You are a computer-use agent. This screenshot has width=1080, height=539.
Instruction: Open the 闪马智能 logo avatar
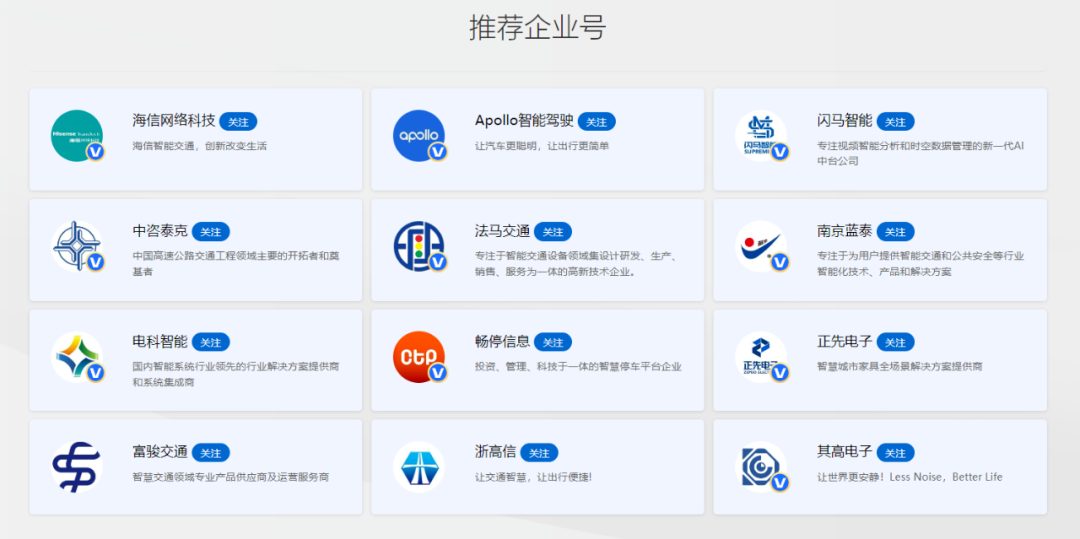(761, 136)
